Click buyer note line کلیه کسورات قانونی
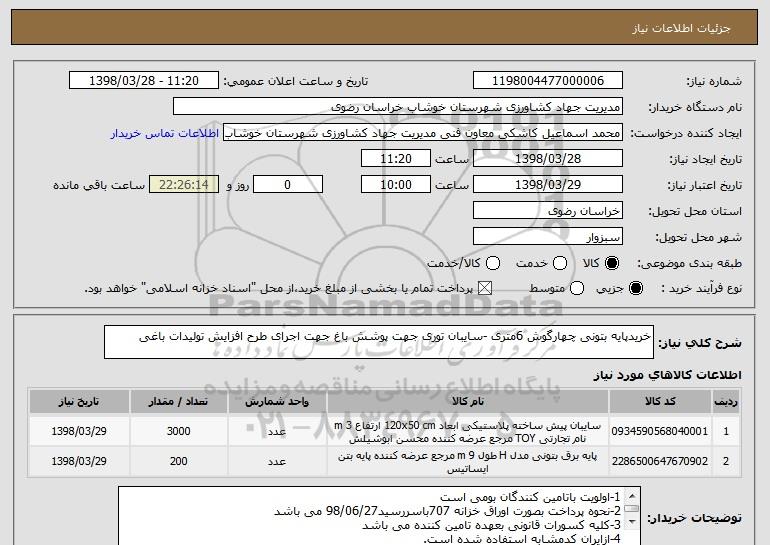The height and width of the screenshot is (545, 770). (x=491, y=525)
